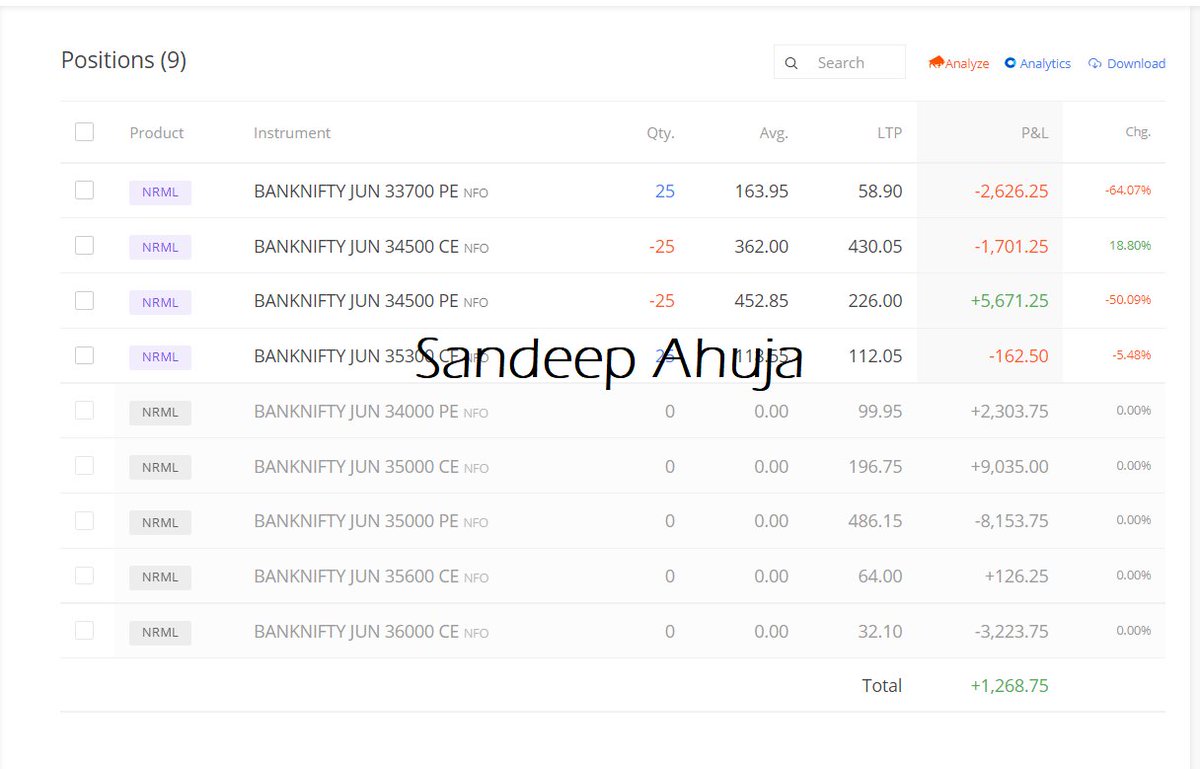The image size is (1200, 769).
Task: Check the BANKNIFTY JUN 34000 PE row checkbox
Action: (x=84, y=410)
